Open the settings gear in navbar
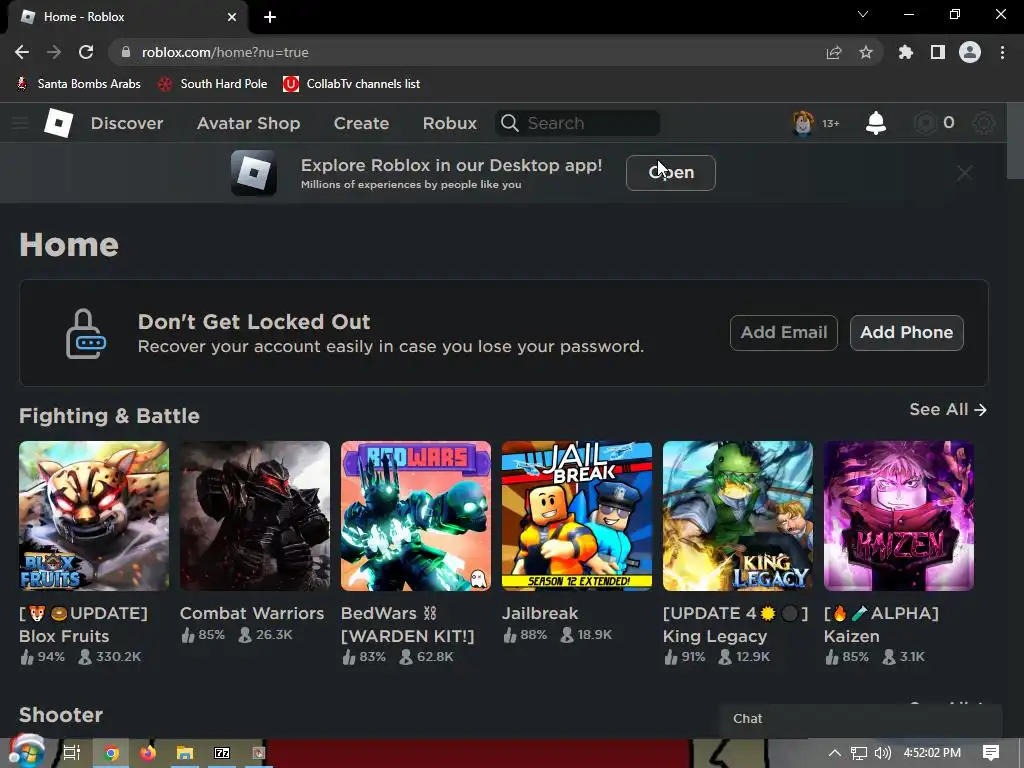The height and width of the screenshot is (768, 1024). [x=984, y=123]
